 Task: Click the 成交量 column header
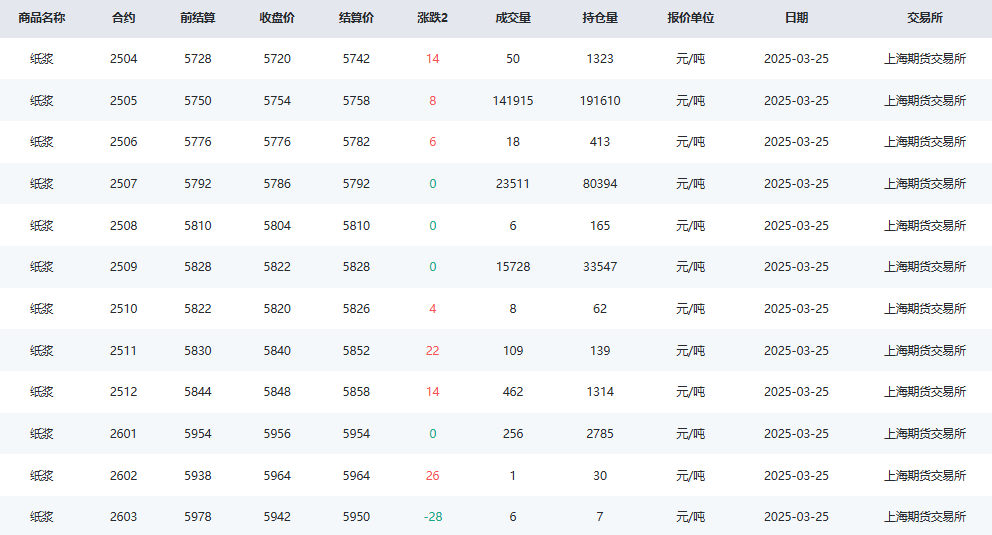pos(513,18)
